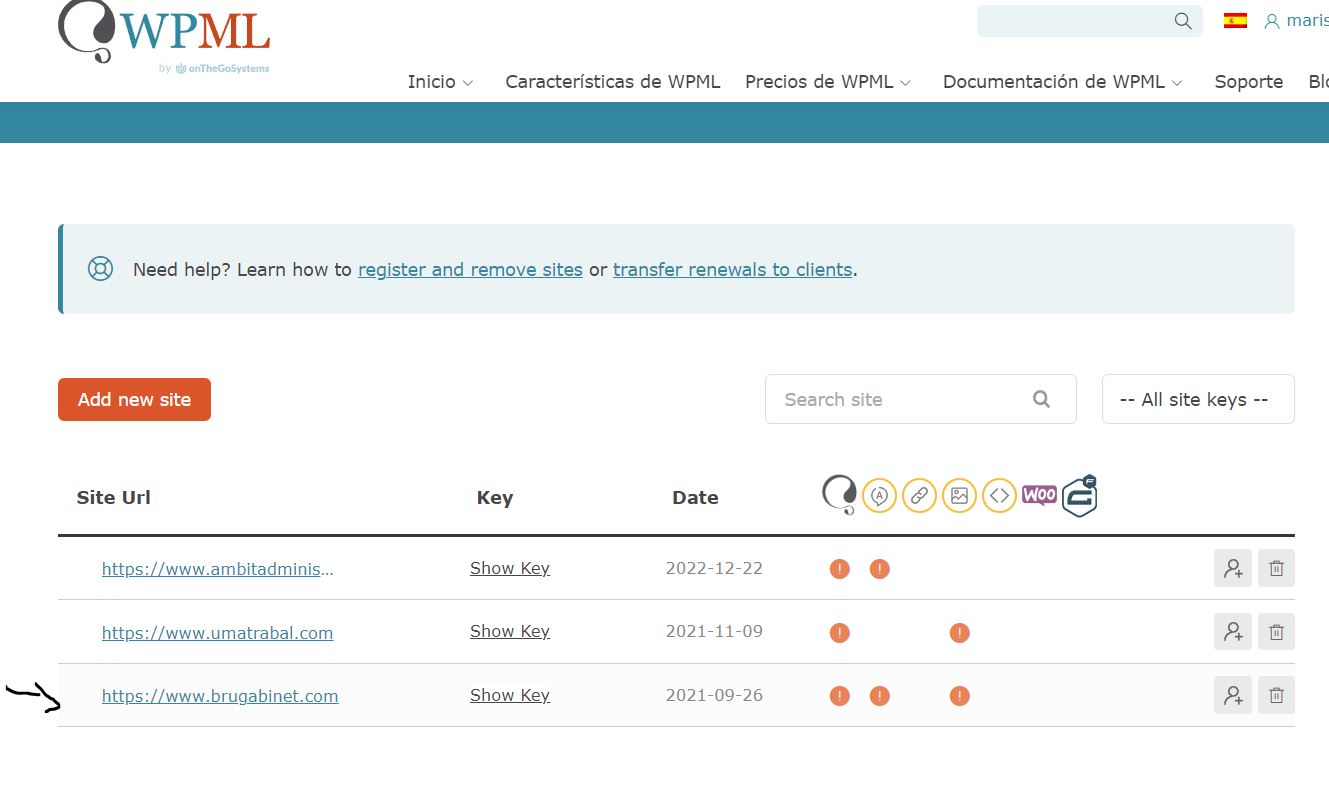Click the WPML core plugin column icon
Viewport: 1329px width, 791px height.
click(839, 494)
